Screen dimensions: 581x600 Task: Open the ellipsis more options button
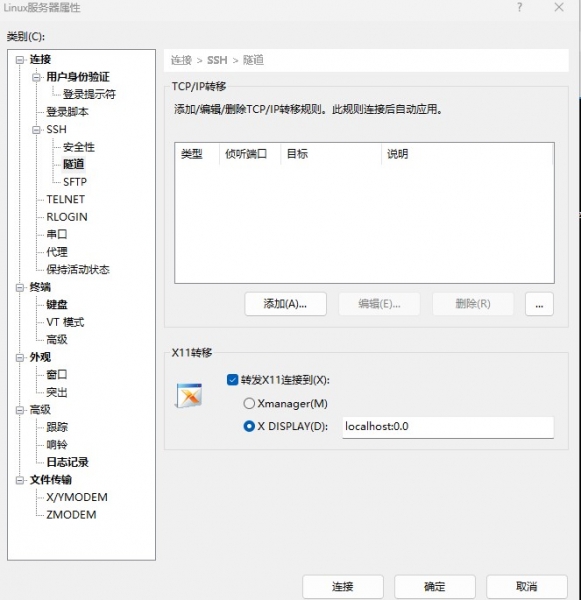pos(539,305)
